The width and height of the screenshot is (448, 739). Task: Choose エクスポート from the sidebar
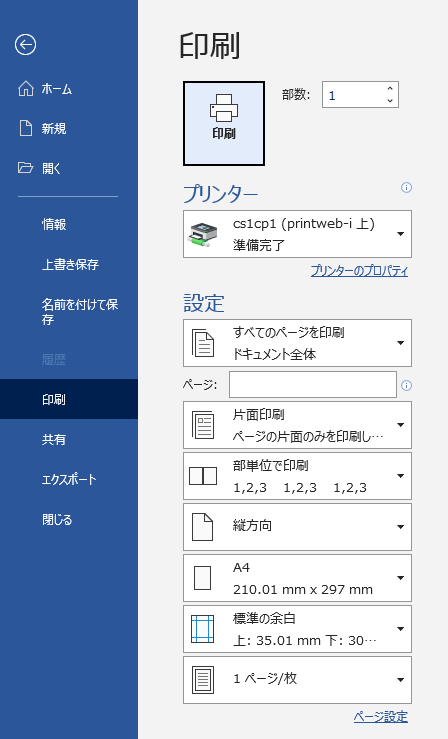pos(69,480)
